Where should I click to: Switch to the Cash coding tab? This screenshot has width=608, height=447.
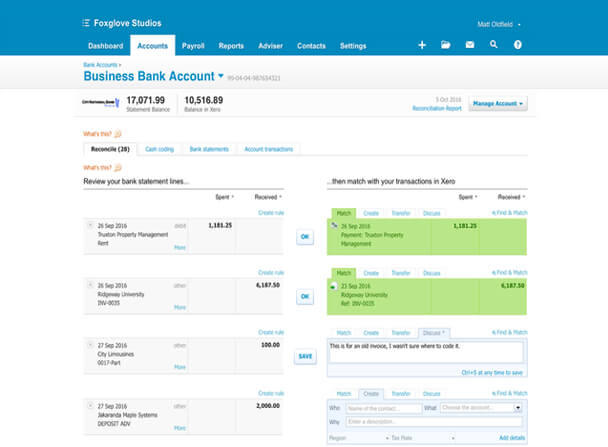[159, 149]
